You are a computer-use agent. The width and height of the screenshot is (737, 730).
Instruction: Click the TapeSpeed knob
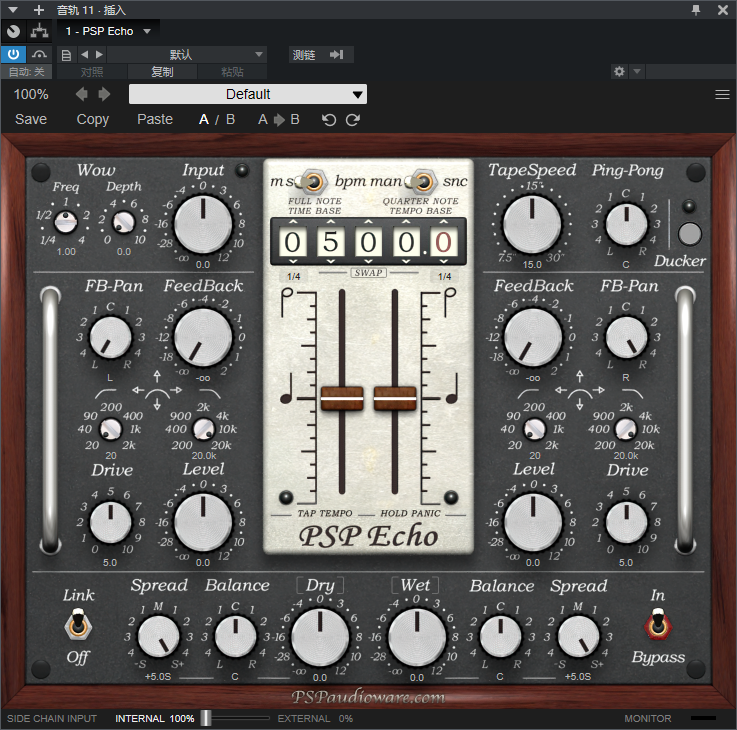(532, 224)
